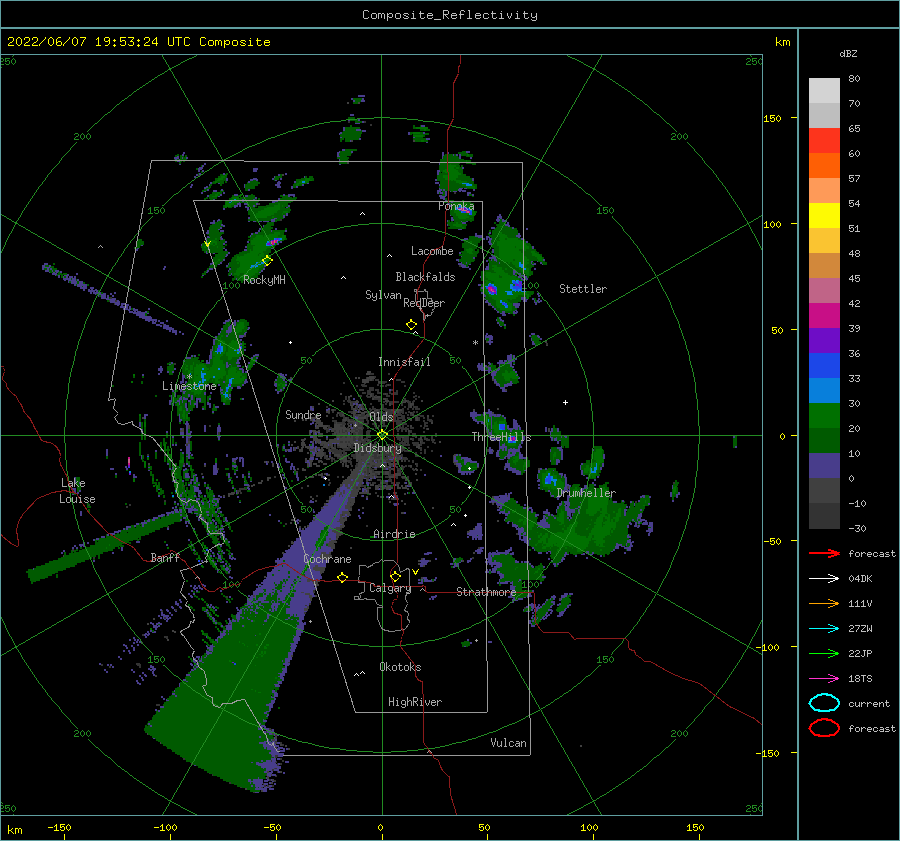Click the Stettler town label
Viewport: 900px width, 841px height.
point(583,289)
